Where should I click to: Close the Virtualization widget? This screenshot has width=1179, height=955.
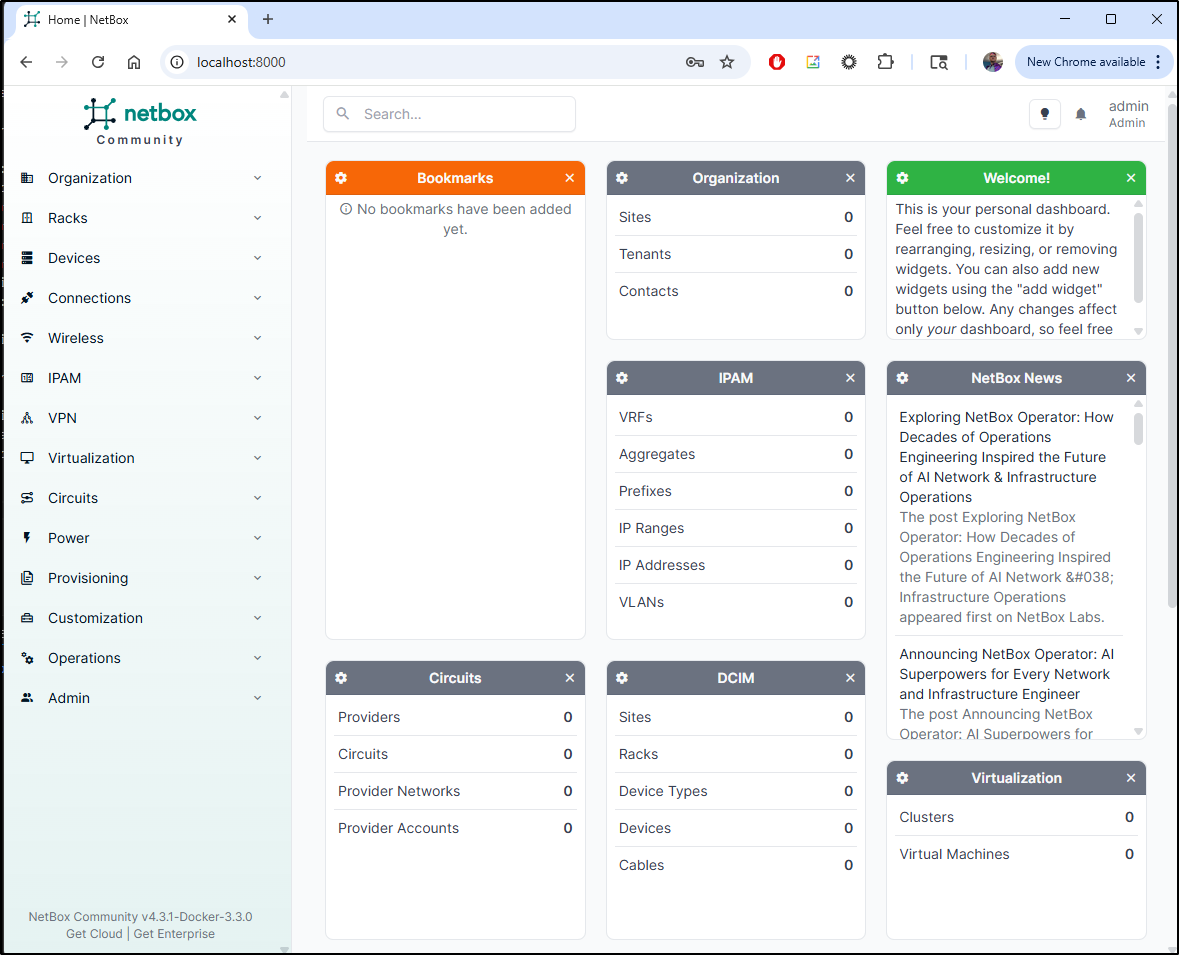coord(1131,778)
